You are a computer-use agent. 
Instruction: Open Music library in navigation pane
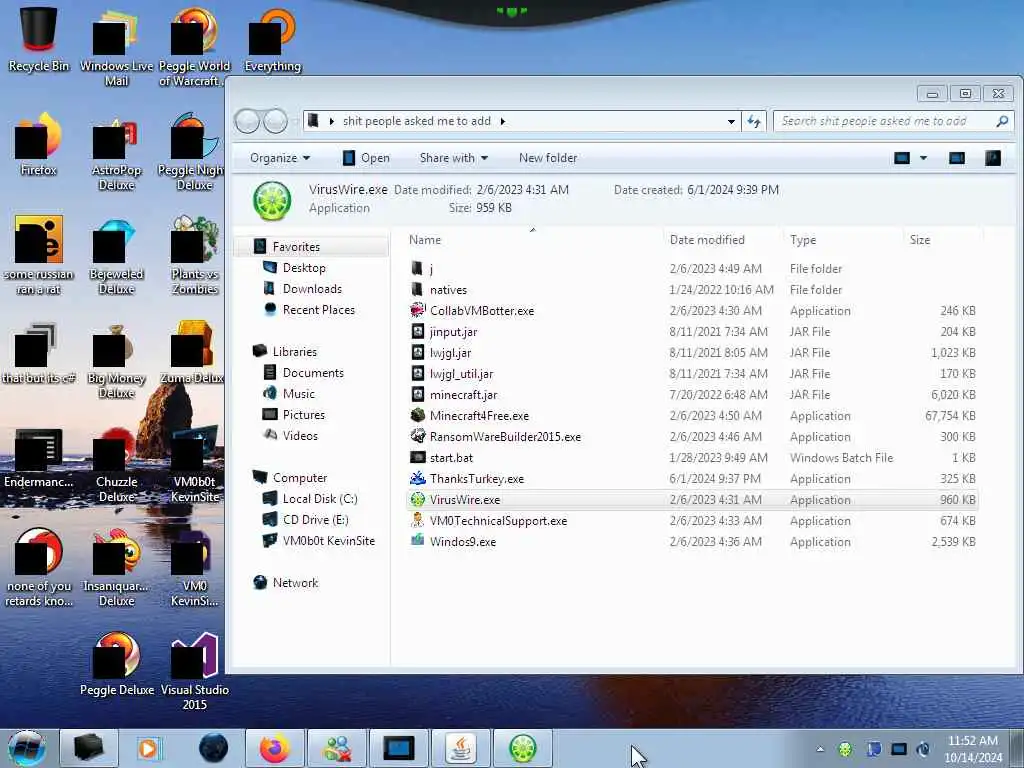(298, 393)
